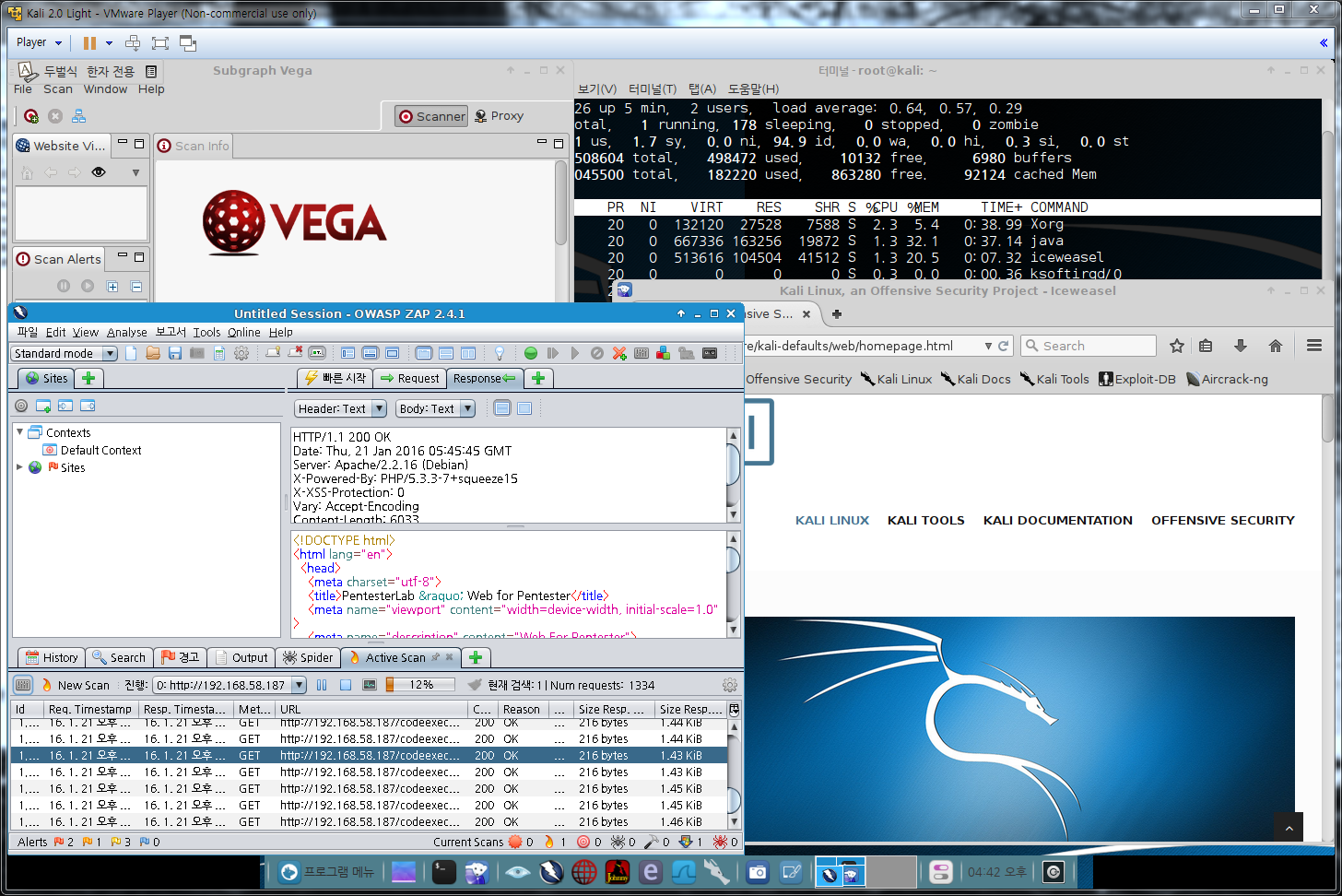1342x896 pixels.
Task: Show scan progress details monitor icon
Action: pos(370,685)
